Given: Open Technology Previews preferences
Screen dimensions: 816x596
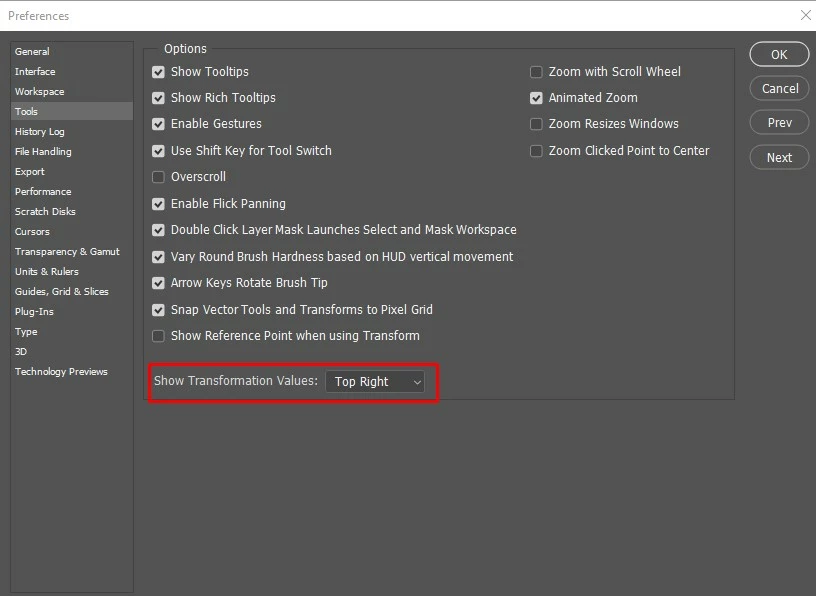Looking at the screenshot, I should 72,372.
